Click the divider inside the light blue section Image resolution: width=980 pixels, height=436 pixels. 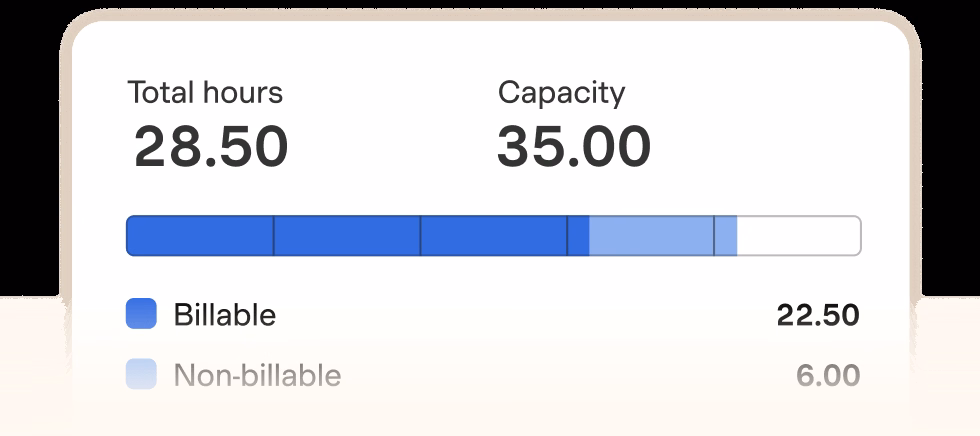(x=714, y=236)
